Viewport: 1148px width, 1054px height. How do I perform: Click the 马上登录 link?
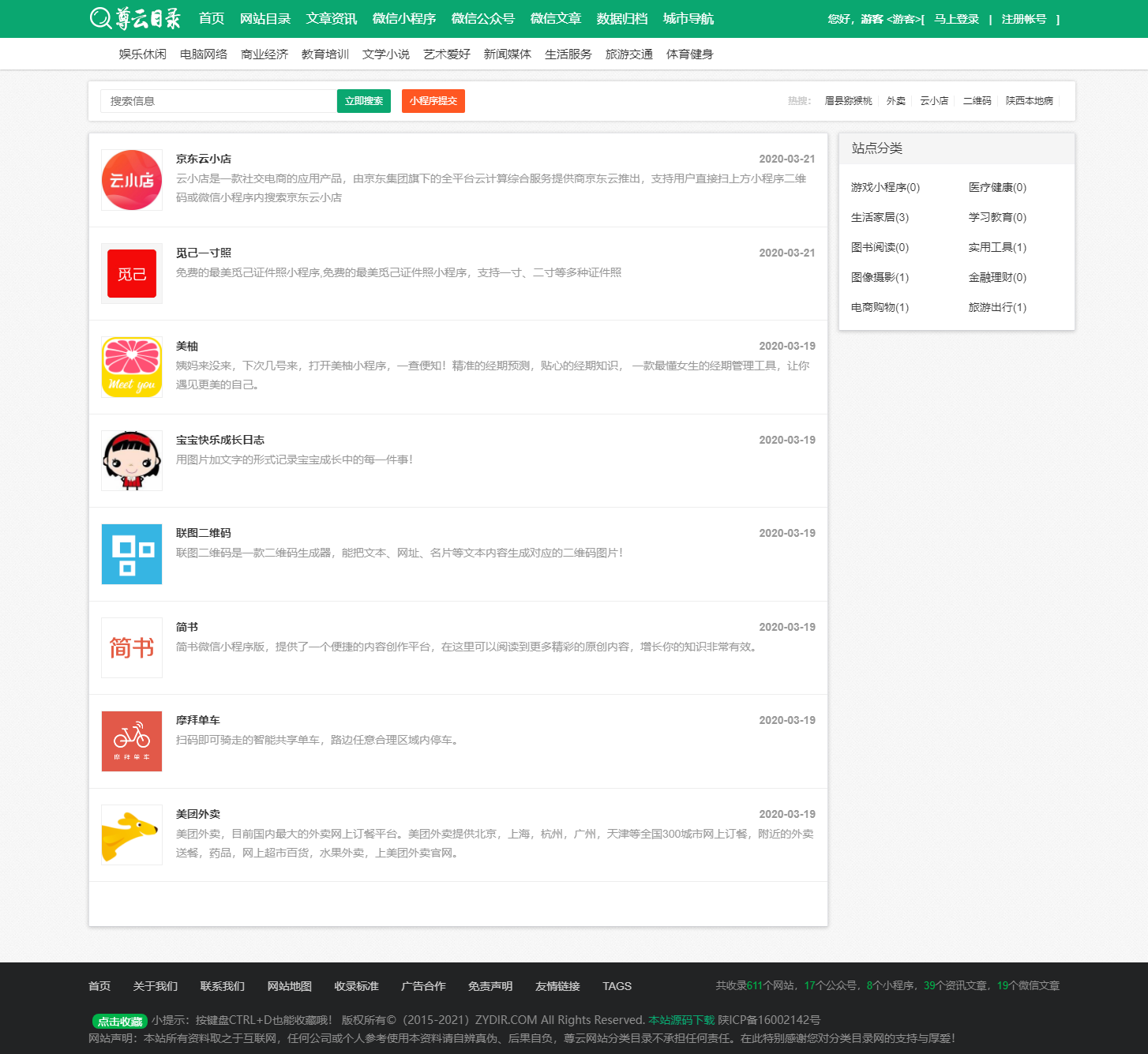click(x=957, y=19)
